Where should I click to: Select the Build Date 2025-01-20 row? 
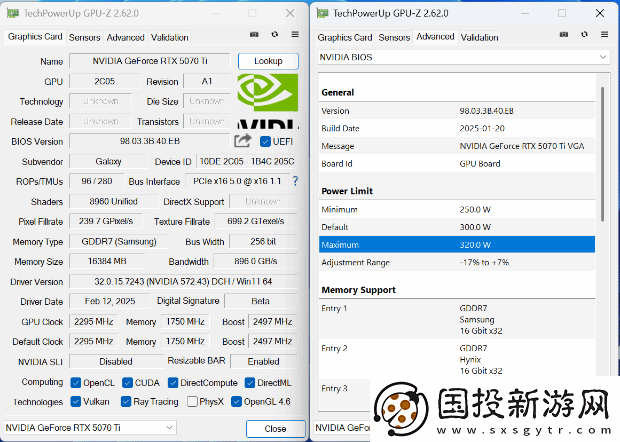457,128
